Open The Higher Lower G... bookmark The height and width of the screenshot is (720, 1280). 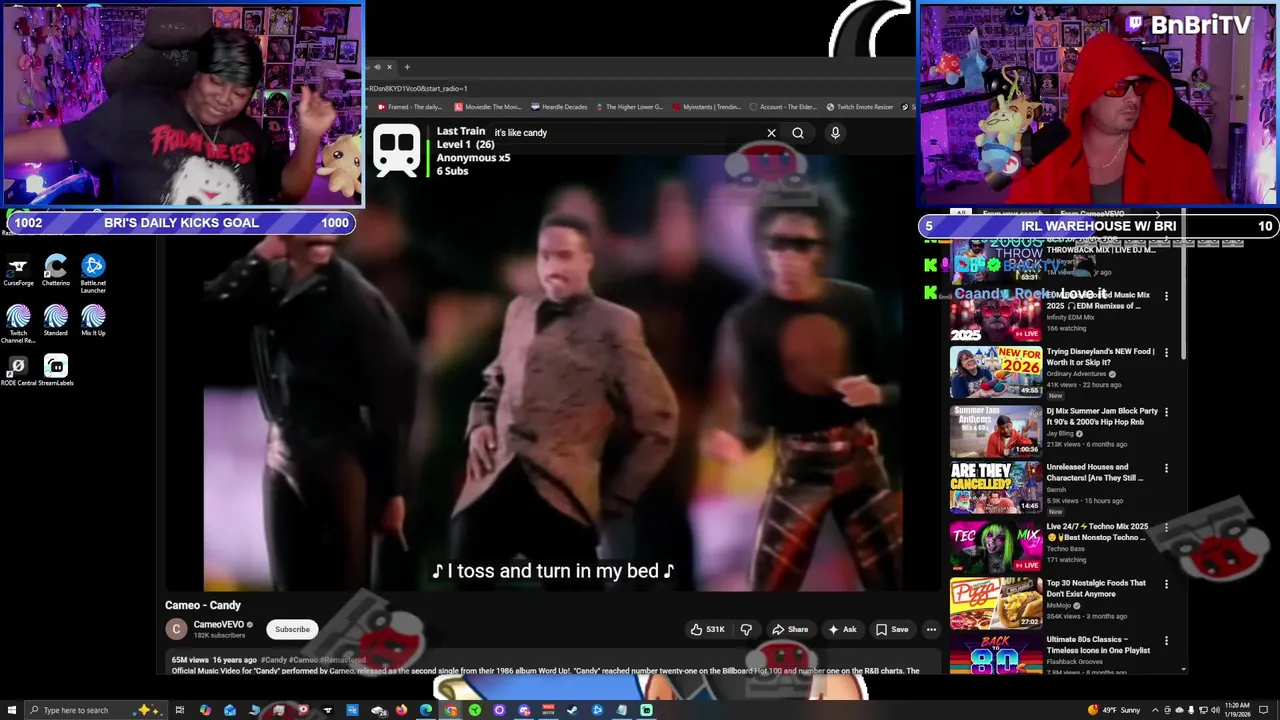(x=630, y=107)
